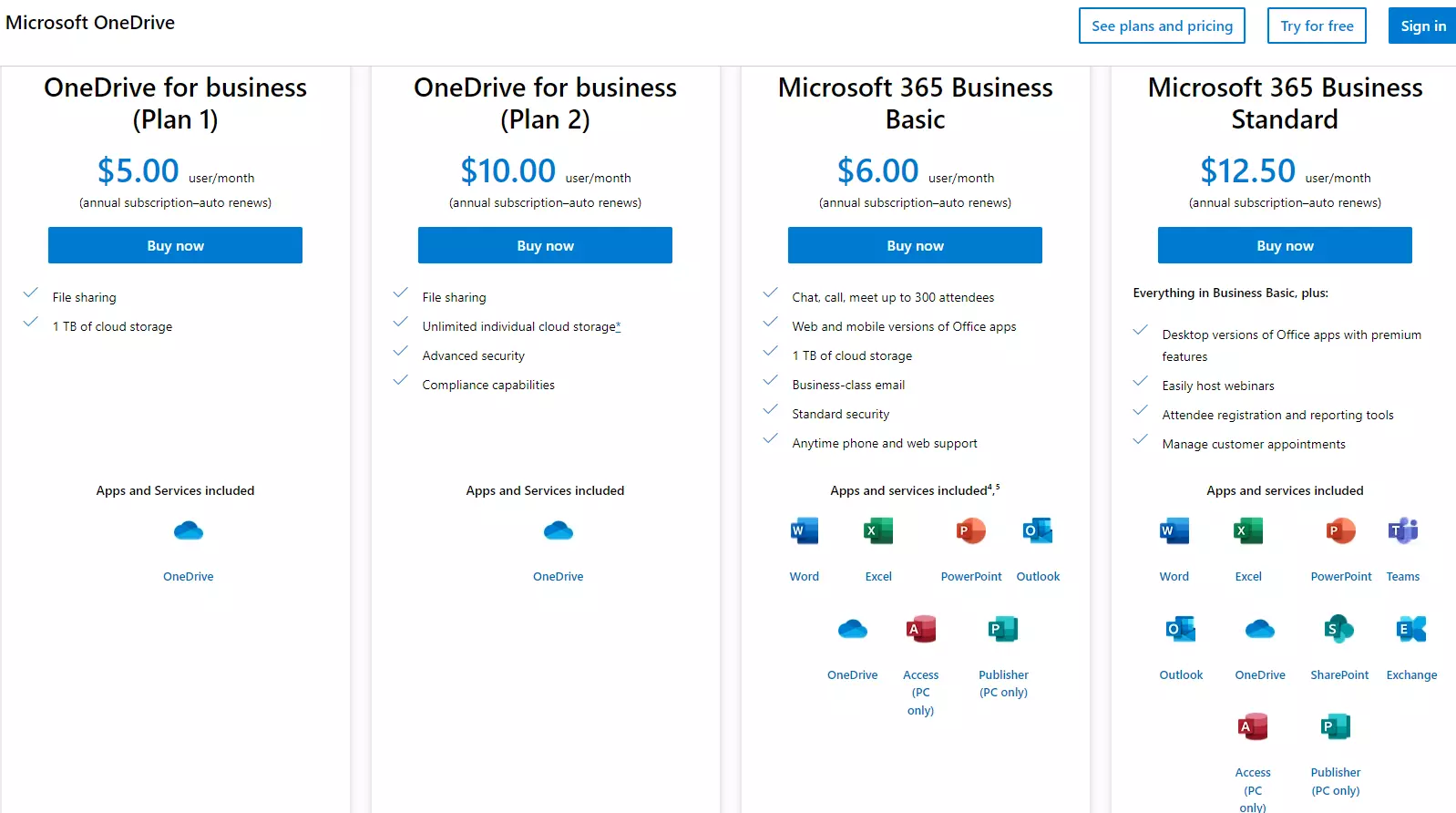Click Buy now for Microsoft 365 Business Standard
1456x813 pixels.
[1284, 245]
